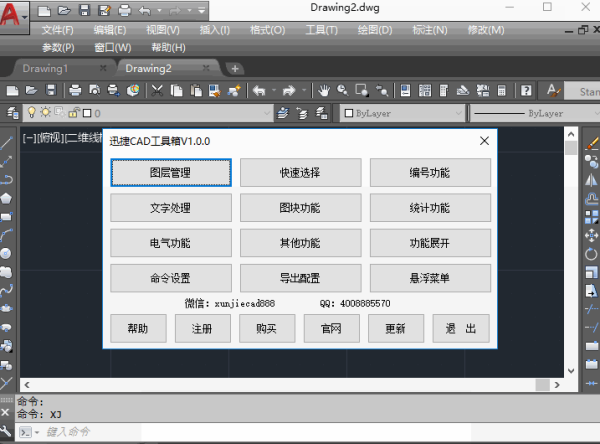The width and height of the screenshot is (600, 444).
Task: Click the Save icon in quick access toolbar
Action: pyautogui.click(x=85, y=10)
